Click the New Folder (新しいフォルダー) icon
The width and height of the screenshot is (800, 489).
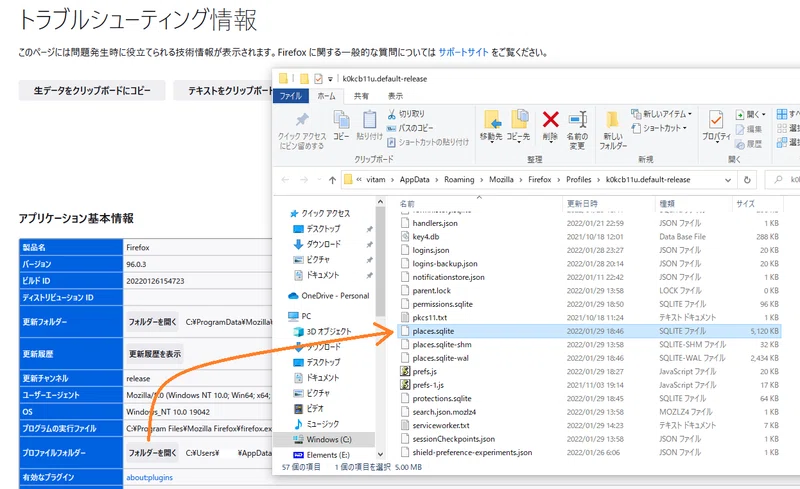(x=612, y=120)
